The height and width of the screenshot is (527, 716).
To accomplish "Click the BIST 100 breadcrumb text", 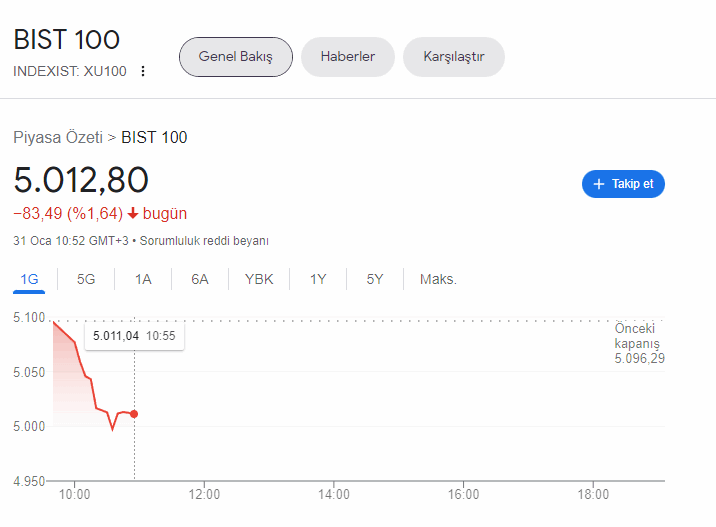I will point(154,137).
